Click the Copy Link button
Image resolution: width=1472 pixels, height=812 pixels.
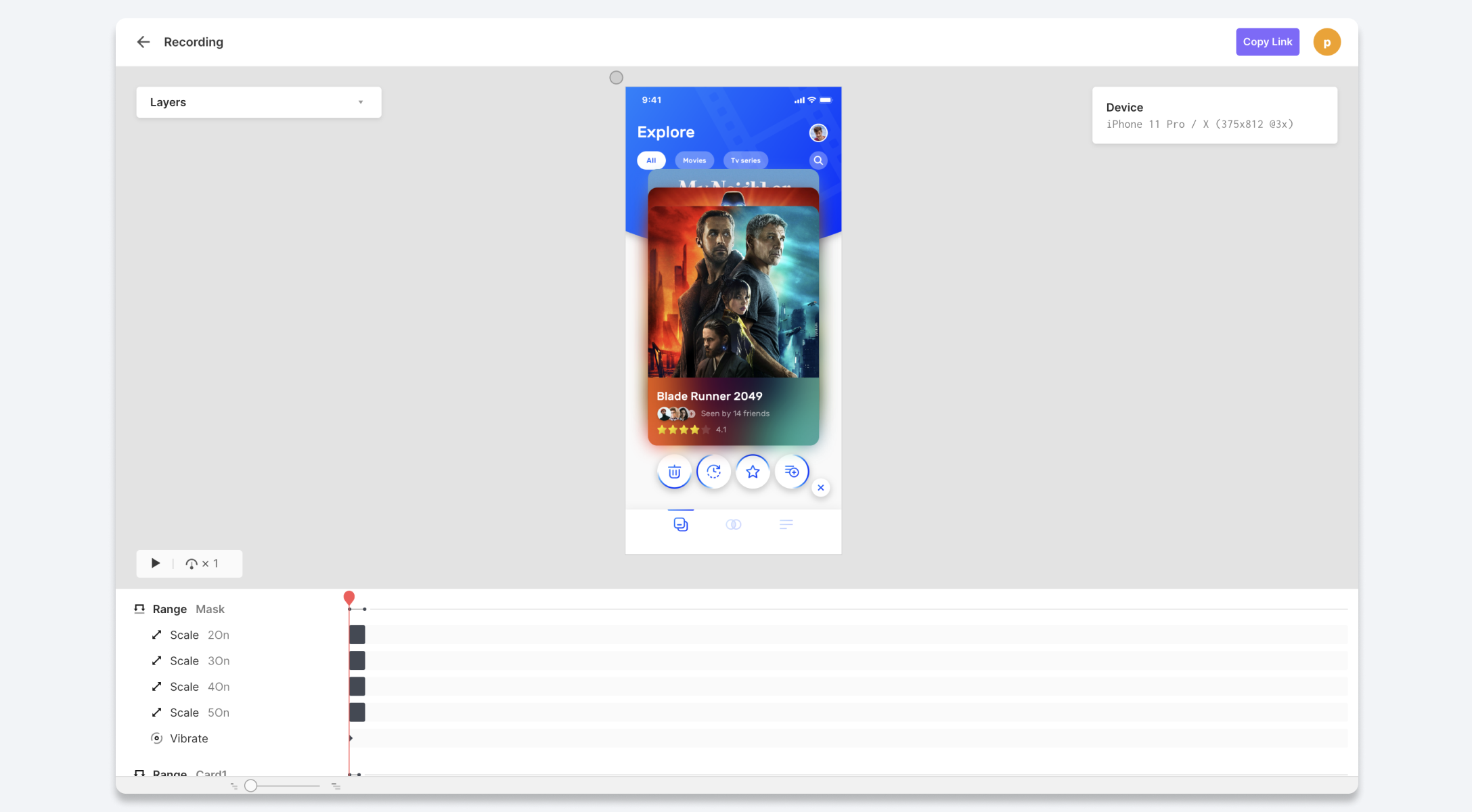click(1267, 42)
